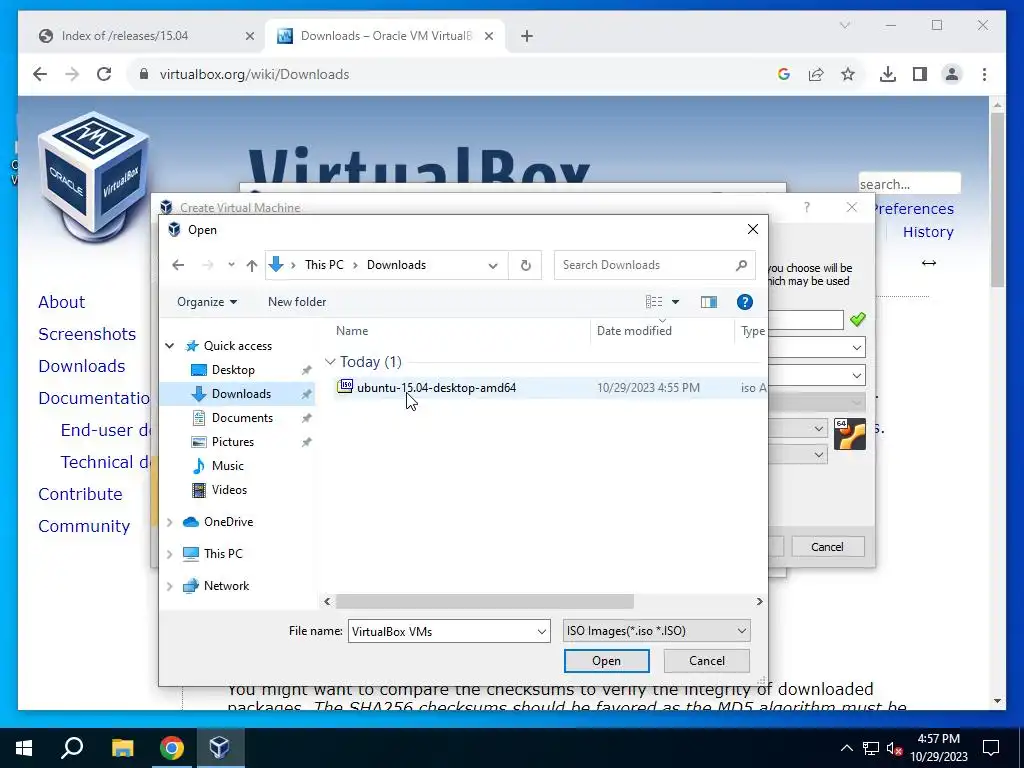Collapse the Today (1) group
The width and height of the screenshot is (1024, 768).
[x=330, y=362]
